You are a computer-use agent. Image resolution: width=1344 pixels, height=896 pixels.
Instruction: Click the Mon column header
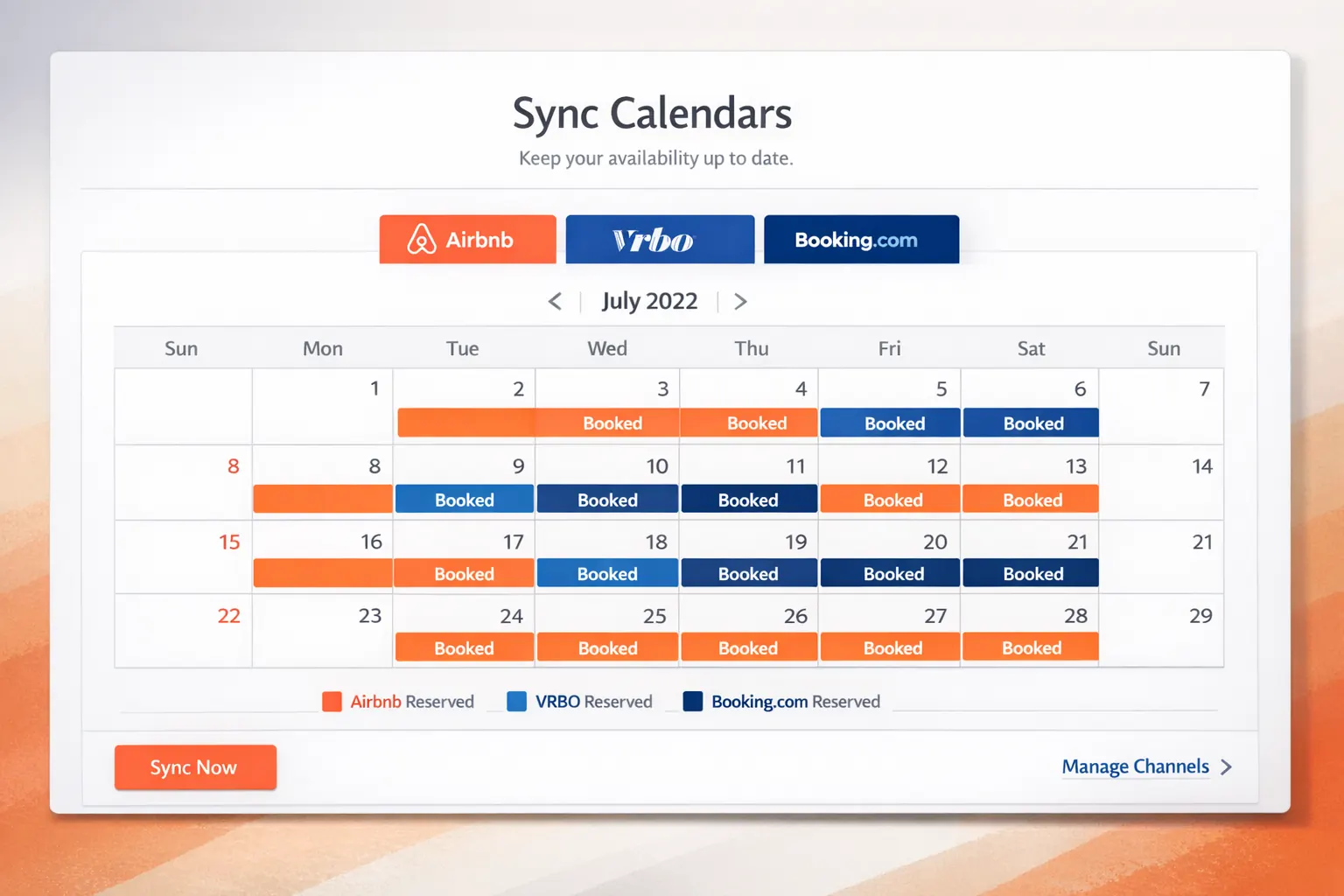pos(323,348)
